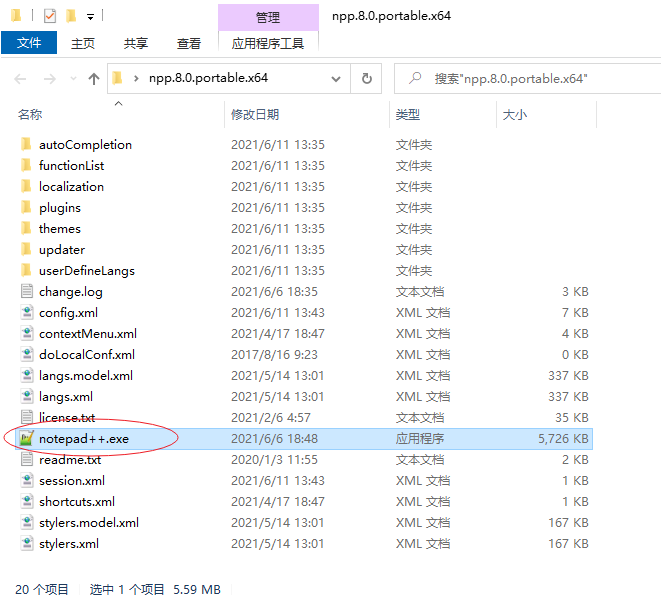This screenshot has width=661, height=602.
Task: Select the functionList folder name
Action: (71, 166)
